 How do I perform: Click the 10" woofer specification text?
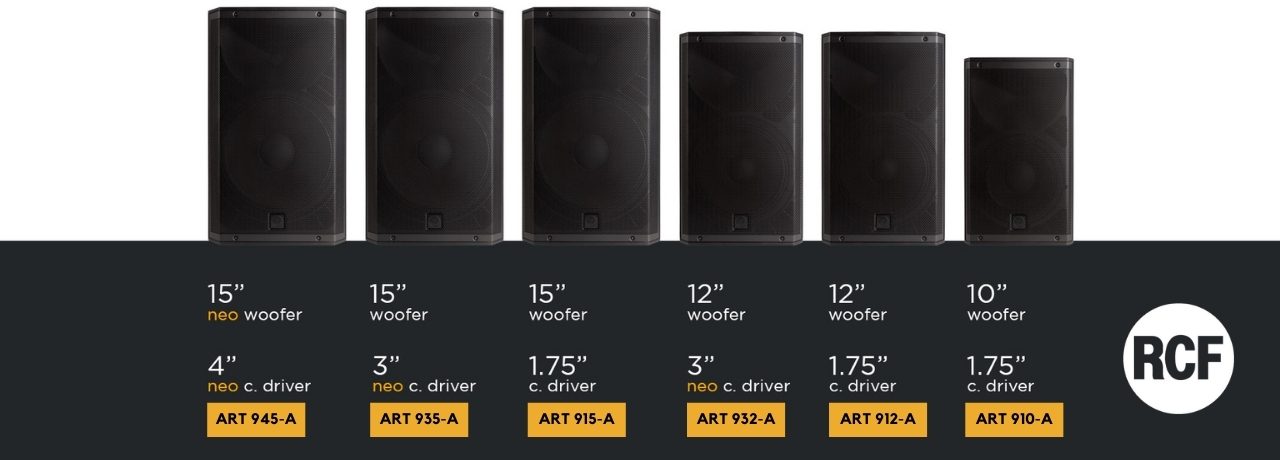coord(996,304)
